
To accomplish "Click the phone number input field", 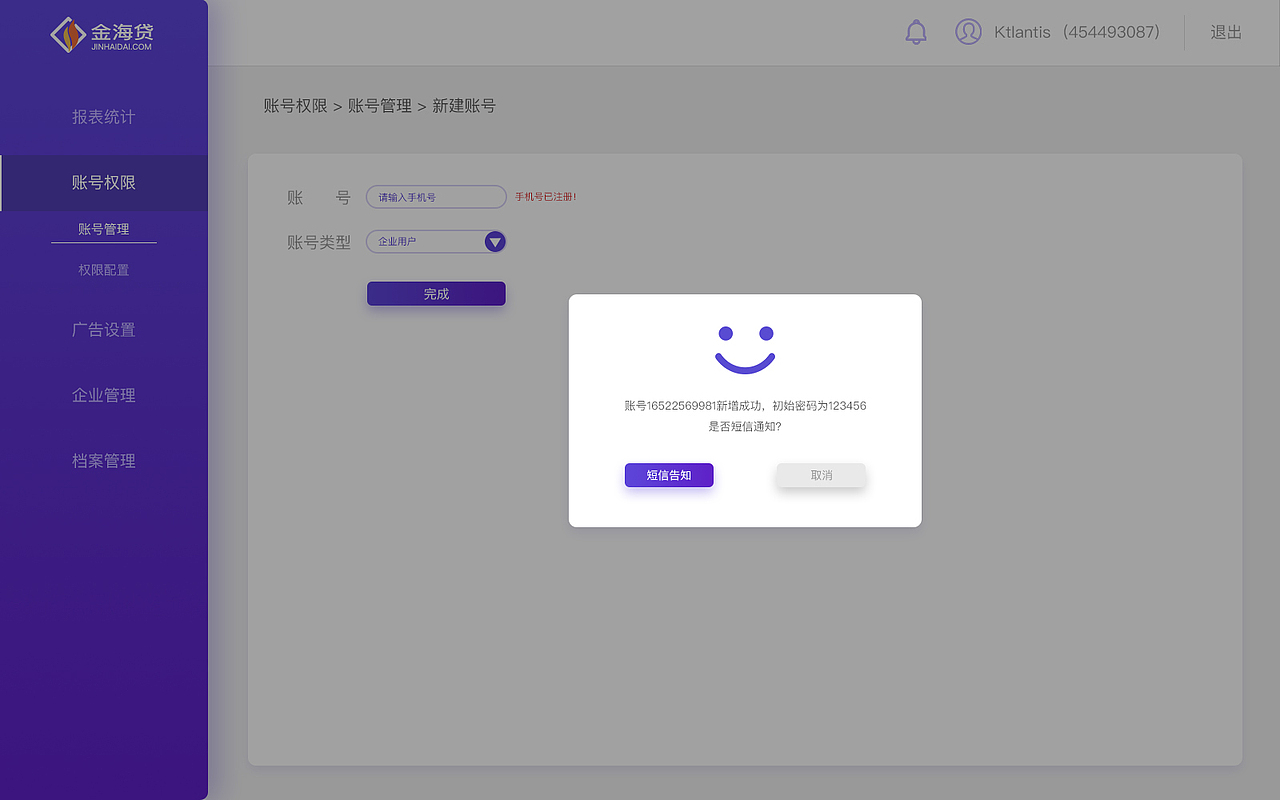I will pyautogui.click(x=436, y=196).
